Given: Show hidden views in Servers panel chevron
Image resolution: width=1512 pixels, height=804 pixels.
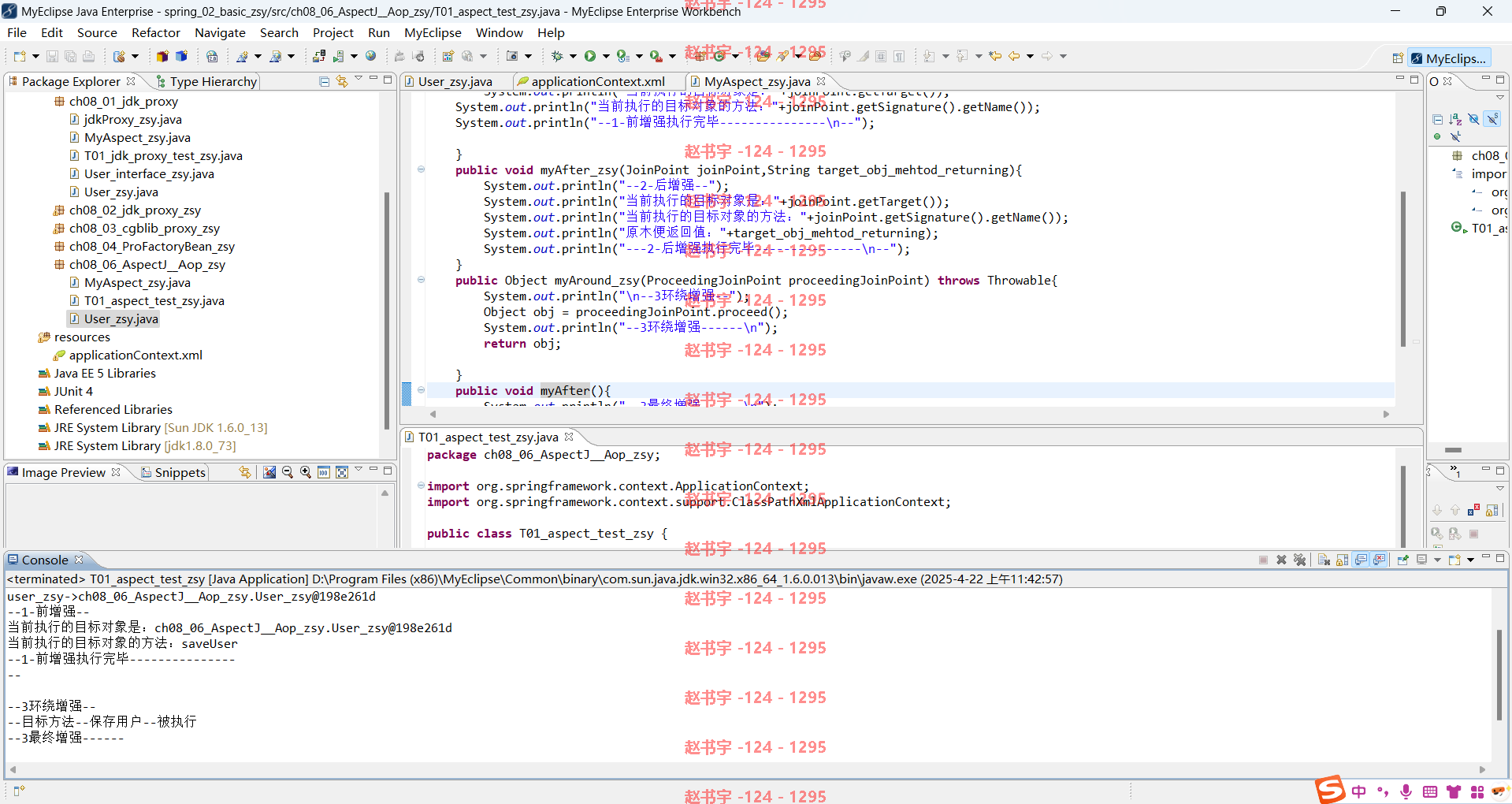Looking at the screenshot, I should 1454,471.
